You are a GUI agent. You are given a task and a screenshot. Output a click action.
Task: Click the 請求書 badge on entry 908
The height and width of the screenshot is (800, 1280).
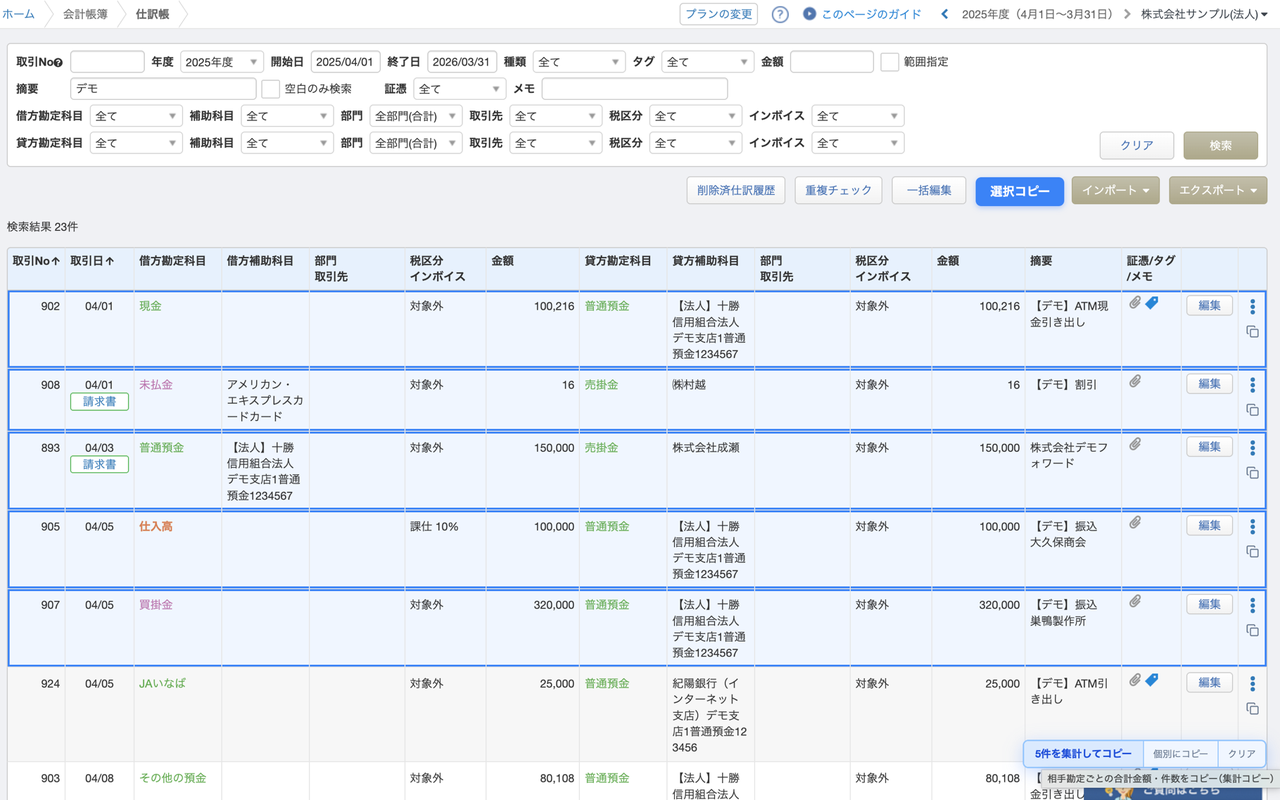point(99,401)
